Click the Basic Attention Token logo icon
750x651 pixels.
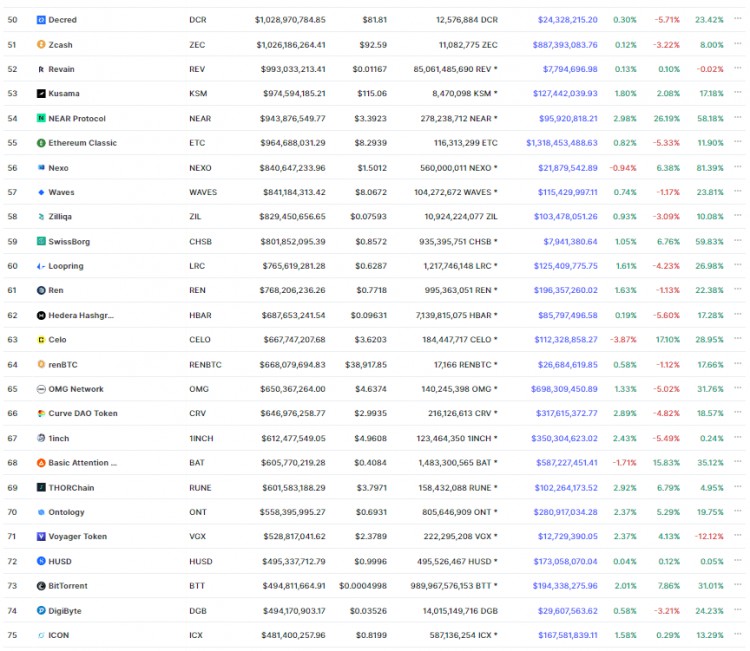tap(41, 463)
